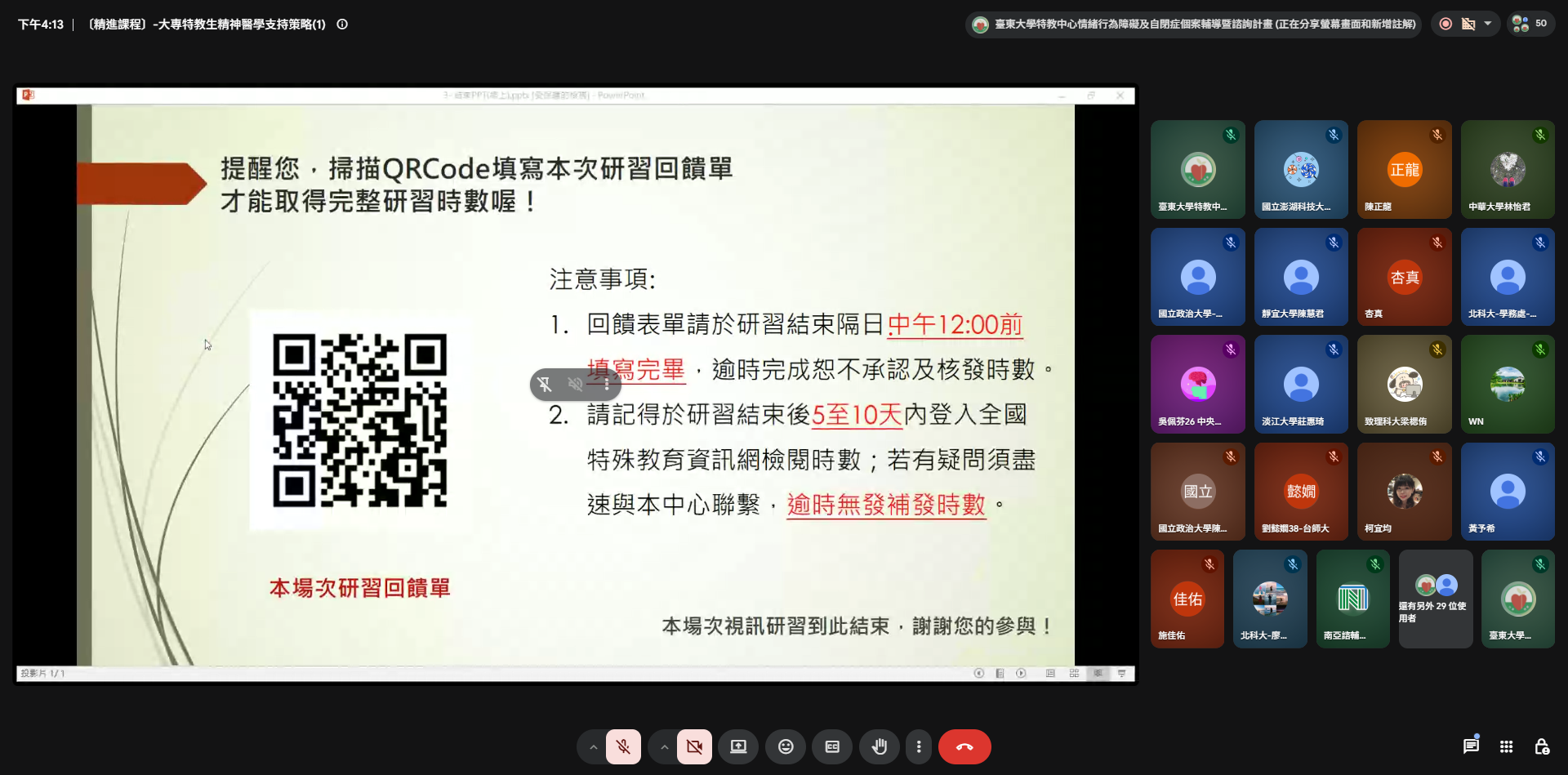Select the 致理科大梁郷侑 participant tile
This screenshot has width=1568, height=775.
click(1405, 384)
